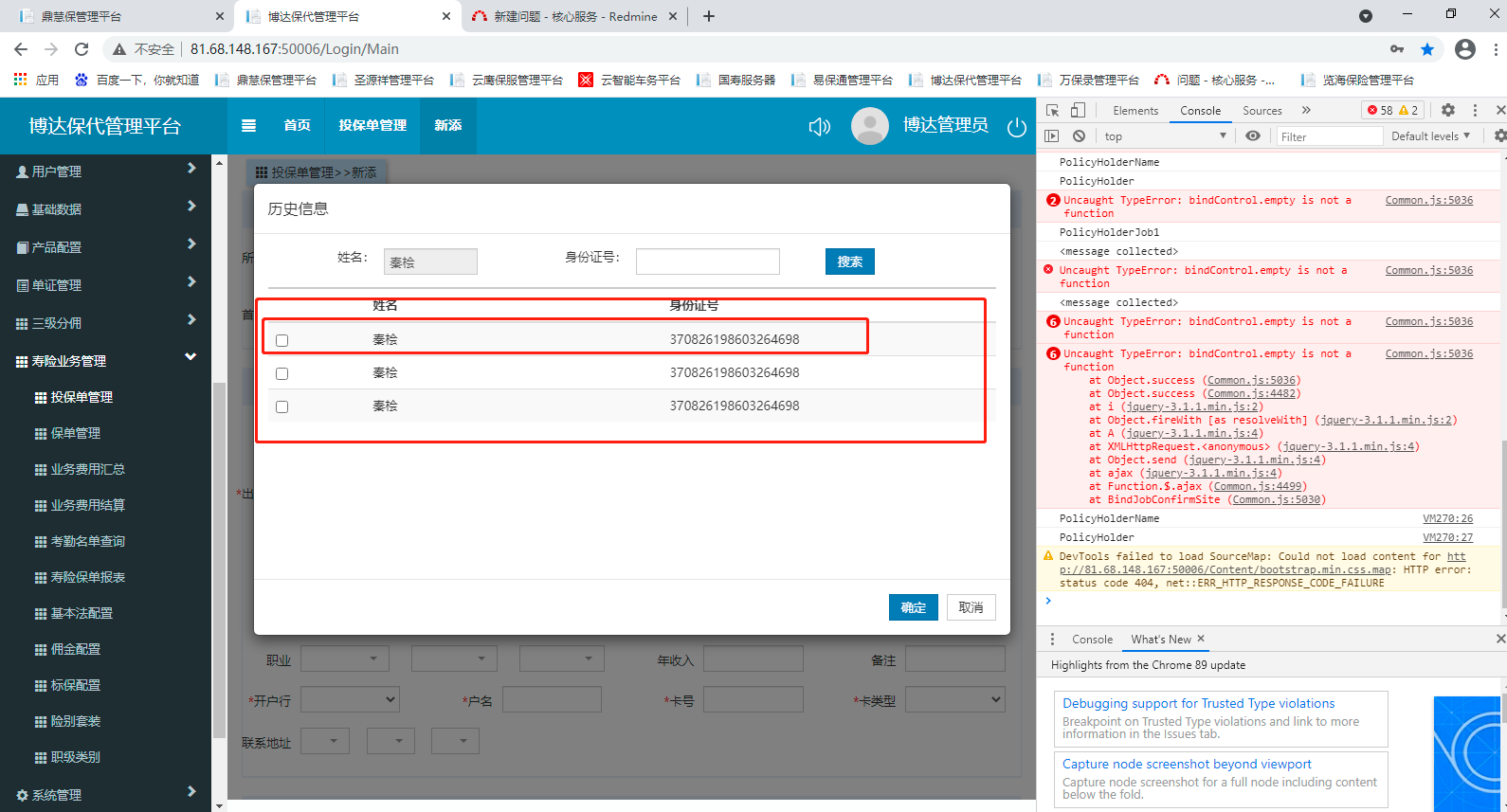
Task: Switch to the Elements tab
Action: tap(1135, 111)
